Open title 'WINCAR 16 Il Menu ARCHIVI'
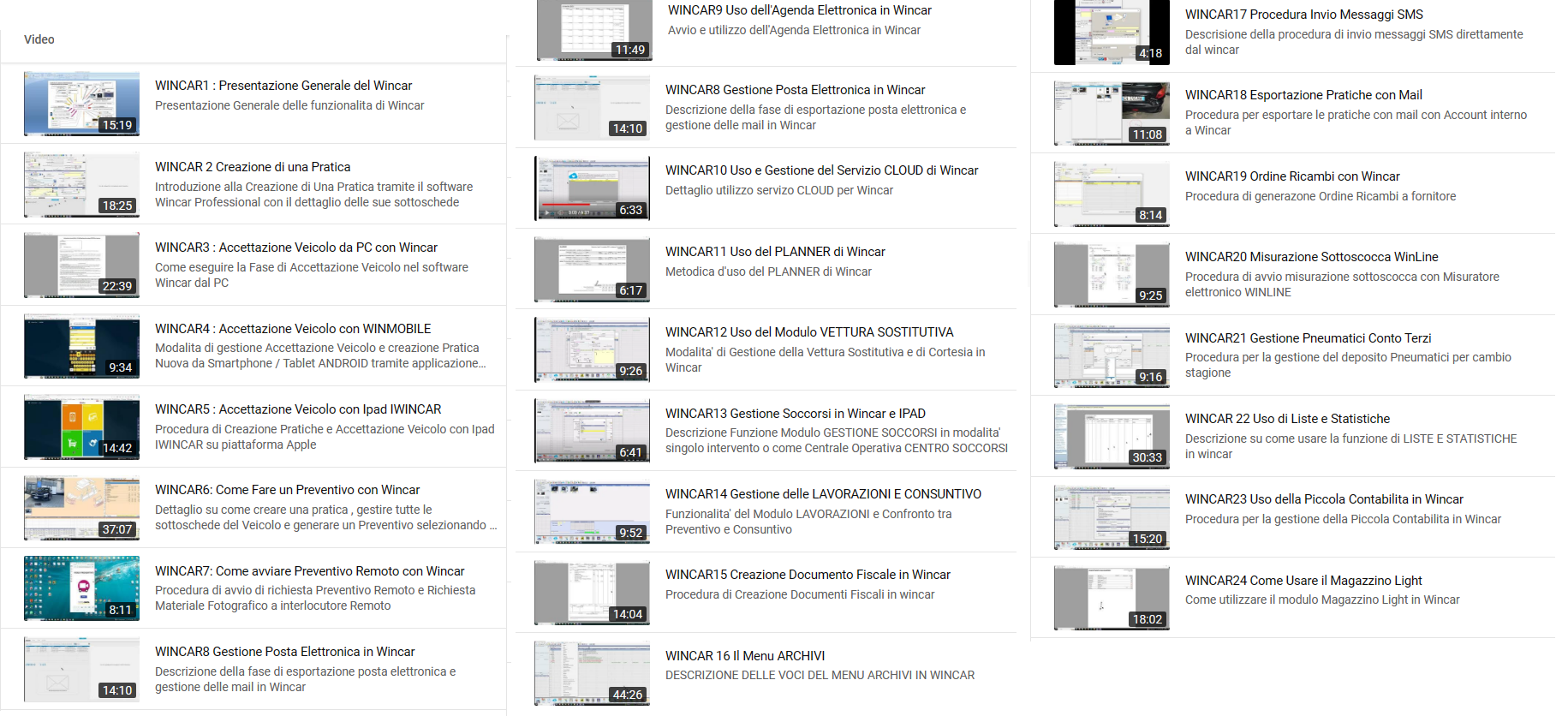 point(745,656)
